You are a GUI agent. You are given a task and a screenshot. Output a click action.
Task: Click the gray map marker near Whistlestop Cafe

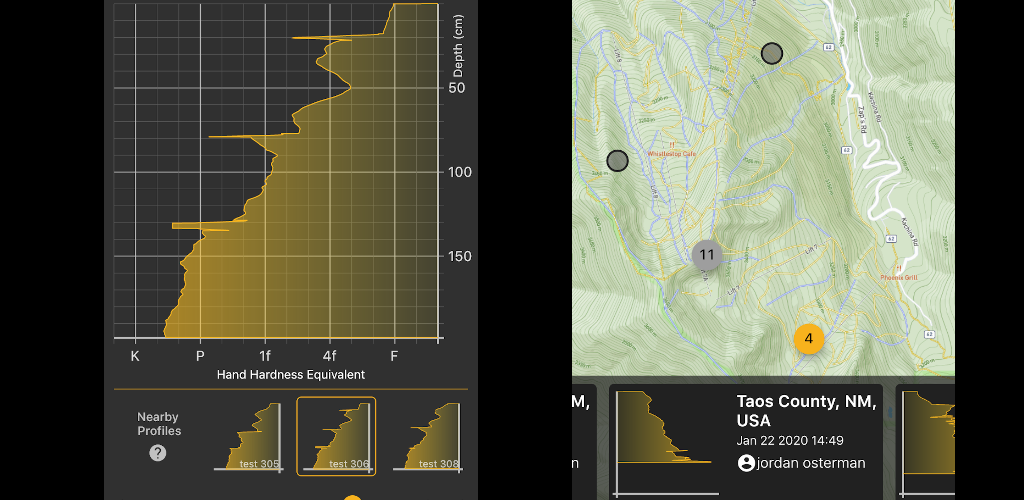[618, 160]
